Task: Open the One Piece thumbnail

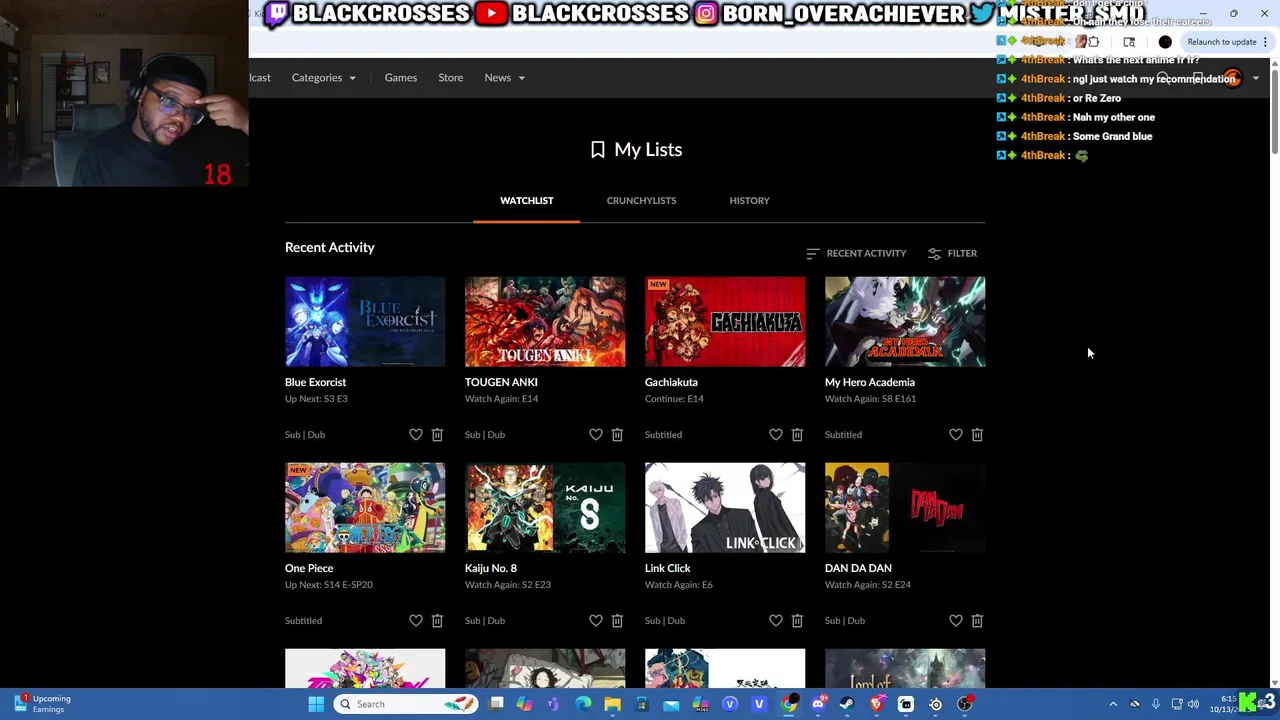Action: (365, 508)
